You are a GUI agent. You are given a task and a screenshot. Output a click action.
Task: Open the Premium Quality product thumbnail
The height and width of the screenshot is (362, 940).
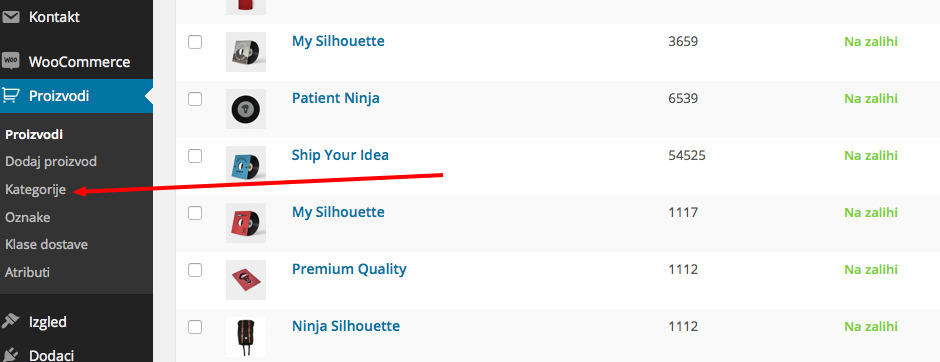pyautogui.click(x=246, y=280)
